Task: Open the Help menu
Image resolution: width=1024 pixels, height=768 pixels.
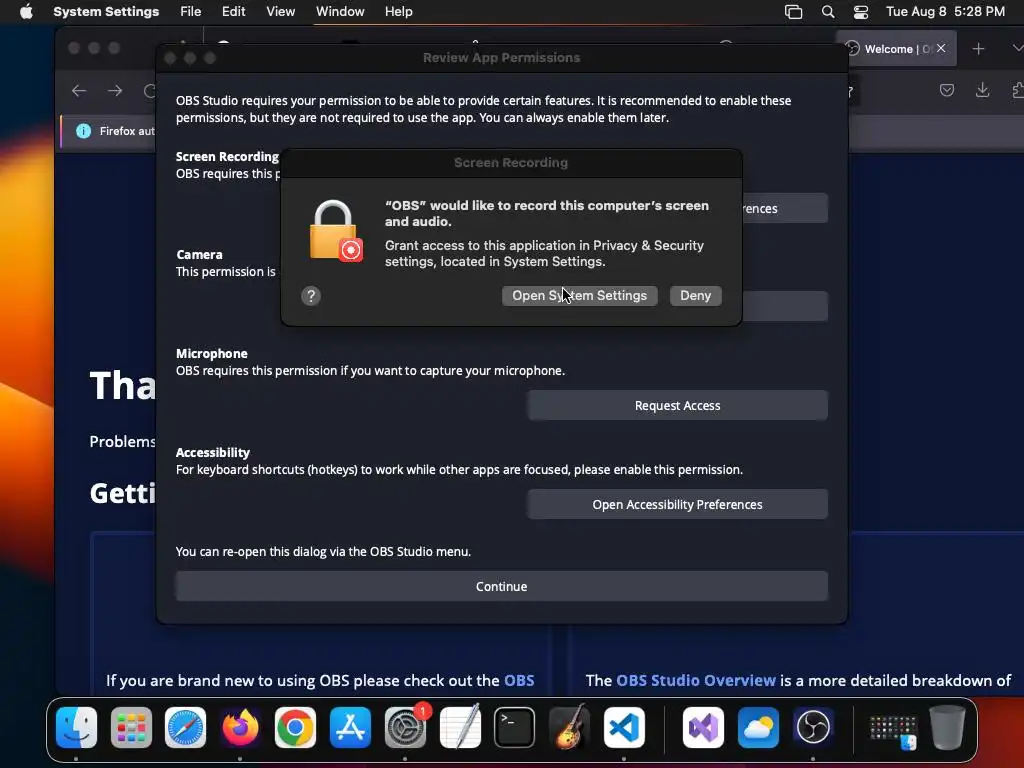Action: [398, 12]
